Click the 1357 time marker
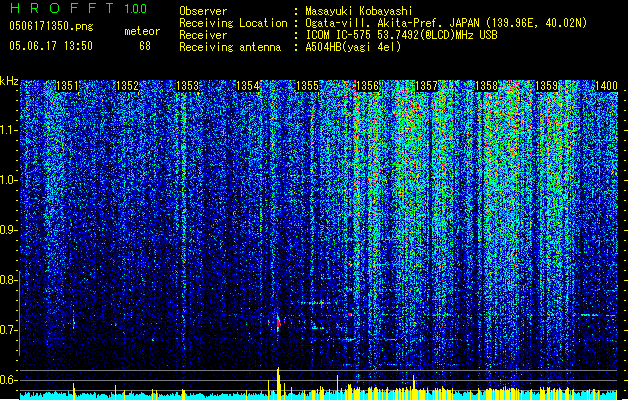 point(426,86)
